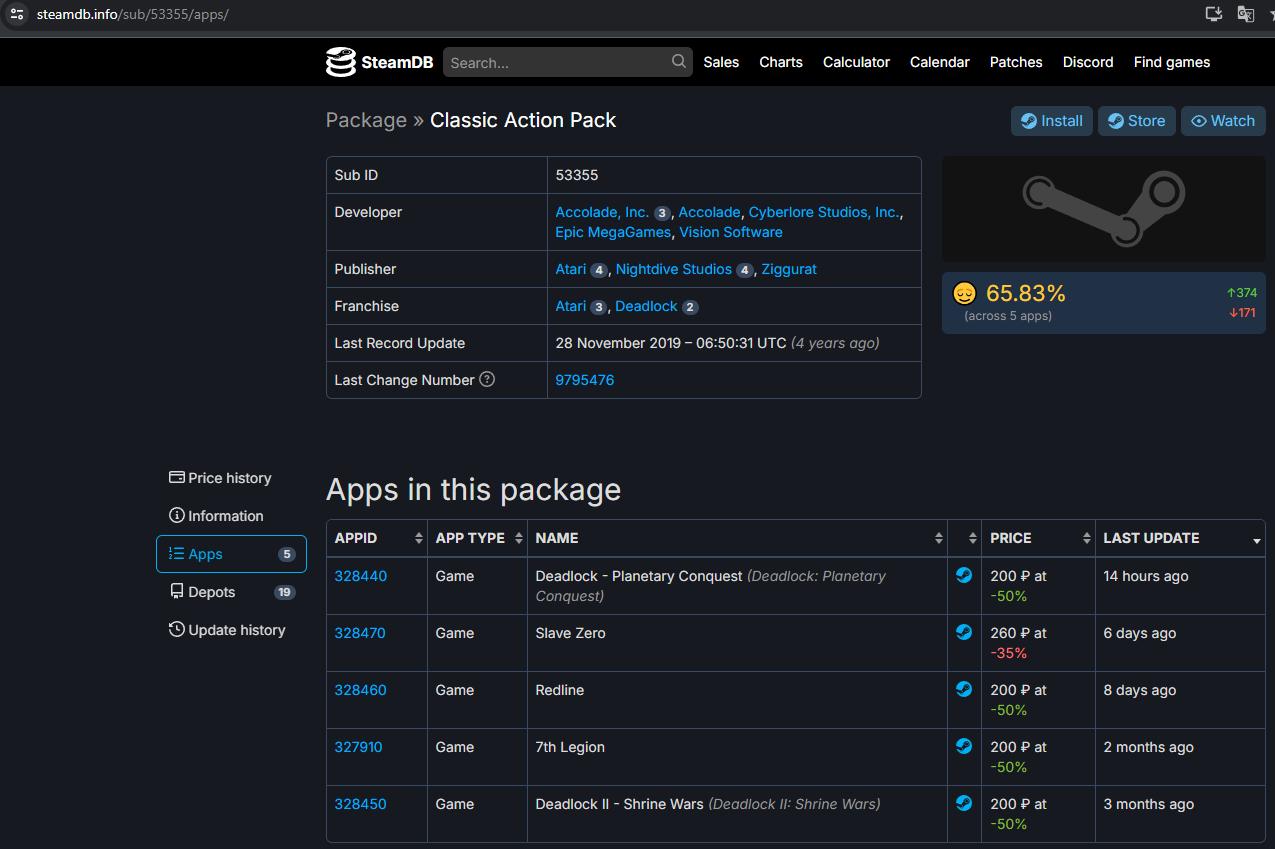The height and width of the screenshot is (849, 1275).
Task: Open Find games in navbar
Action: (x=1172, y=62)
